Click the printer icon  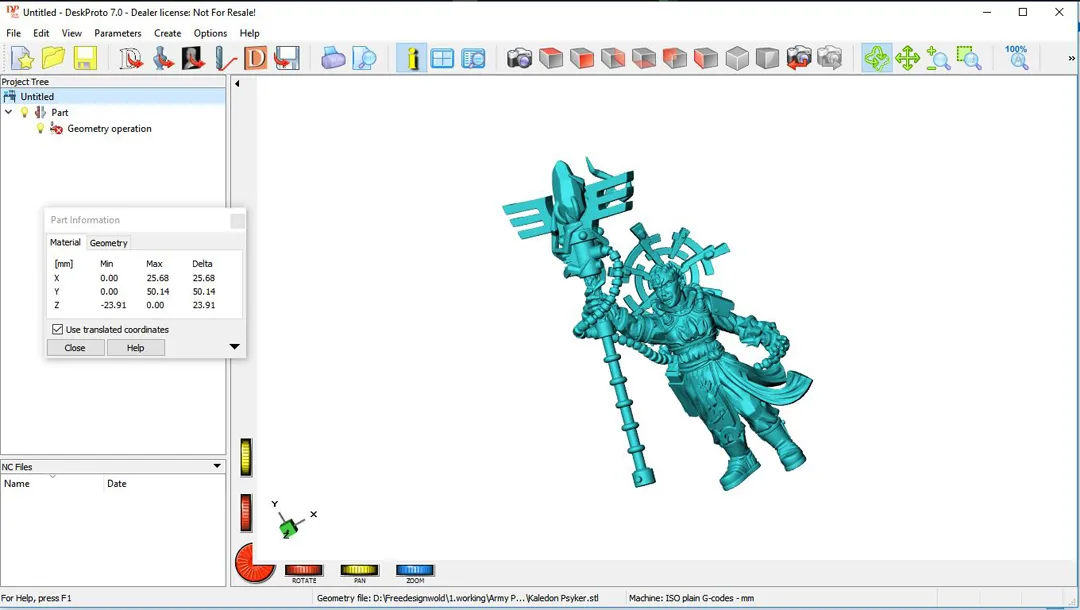[x=333, y=59]
